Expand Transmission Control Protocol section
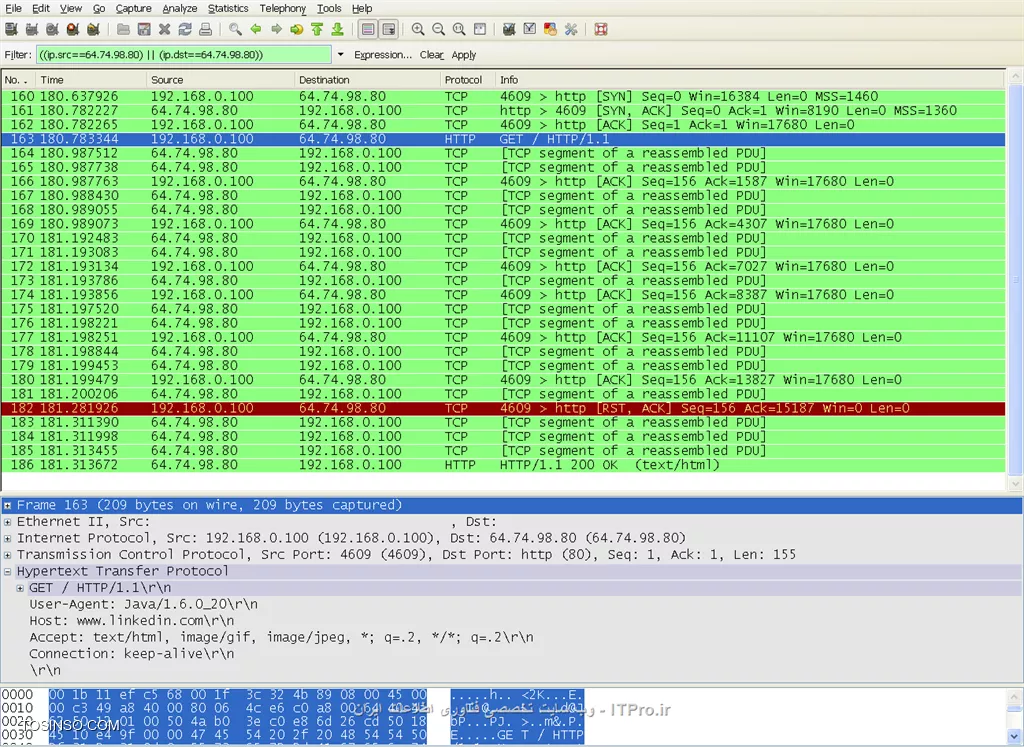The height and width of the screenshot is (747, 1024). pos(7,555)
